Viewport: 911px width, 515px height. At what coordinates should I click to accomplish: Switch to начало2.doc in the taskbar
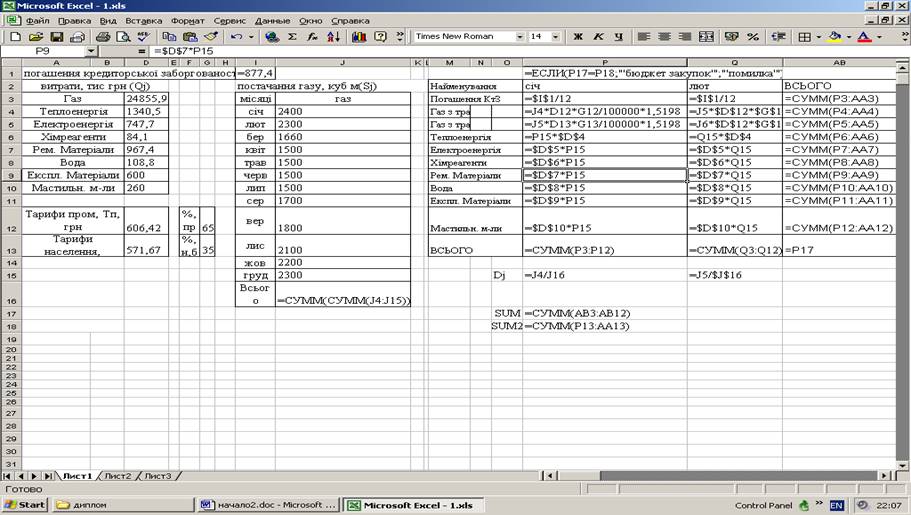(267, 505)
